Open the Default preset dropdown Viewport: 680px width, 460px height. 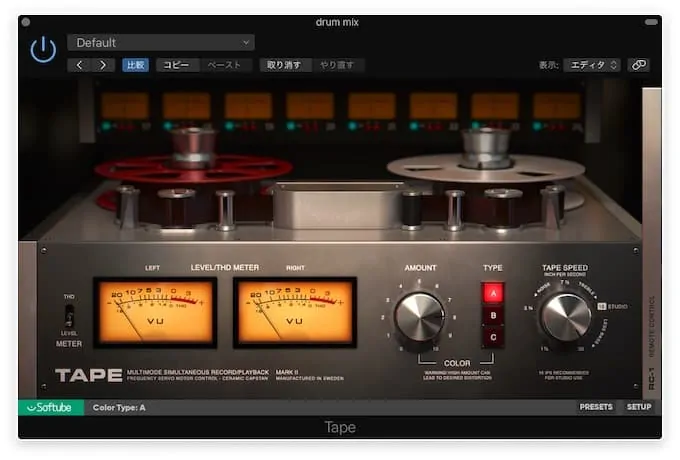[160, 42]
